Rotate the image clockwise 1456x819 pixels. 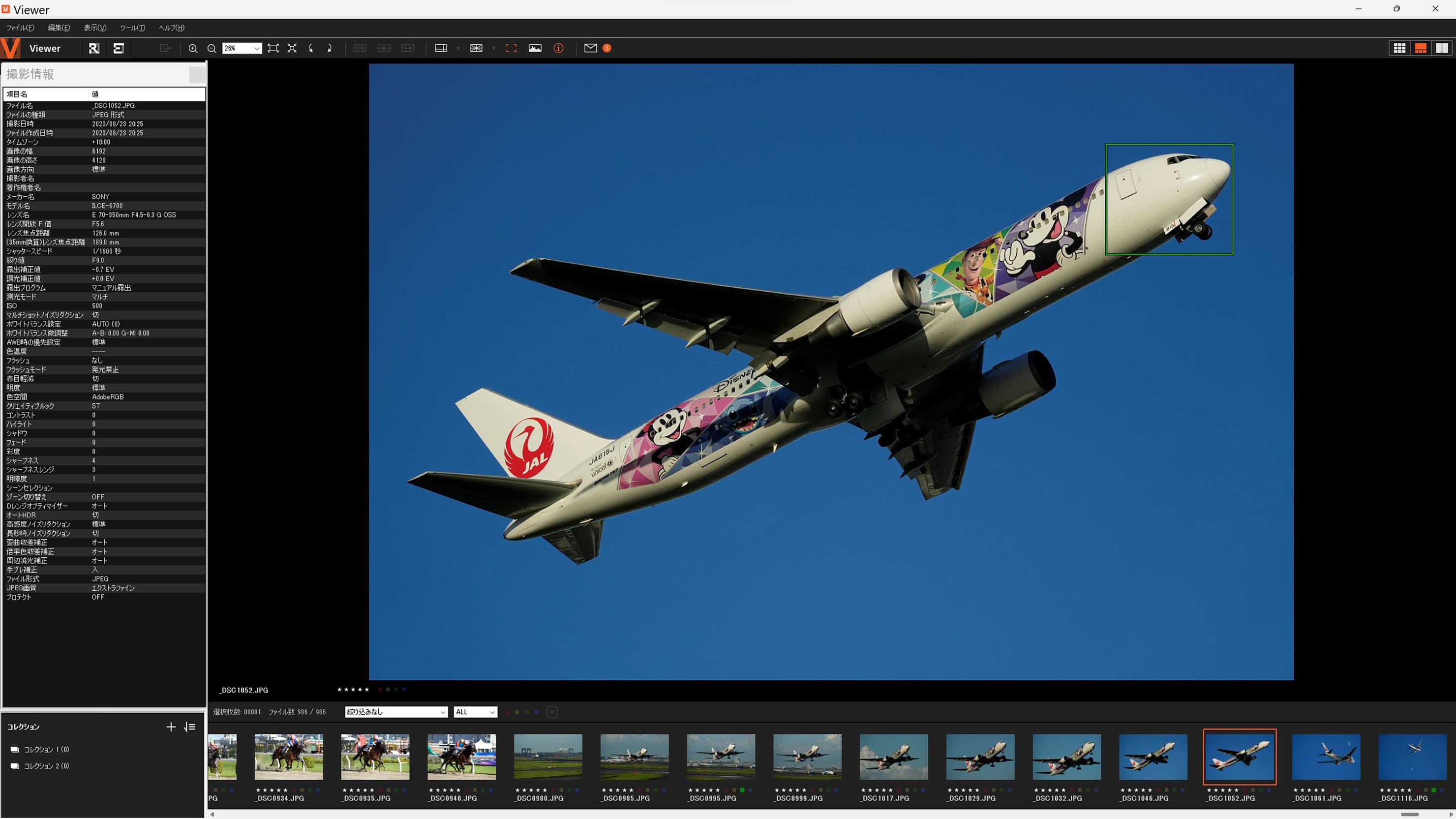(x=330, y=48)
